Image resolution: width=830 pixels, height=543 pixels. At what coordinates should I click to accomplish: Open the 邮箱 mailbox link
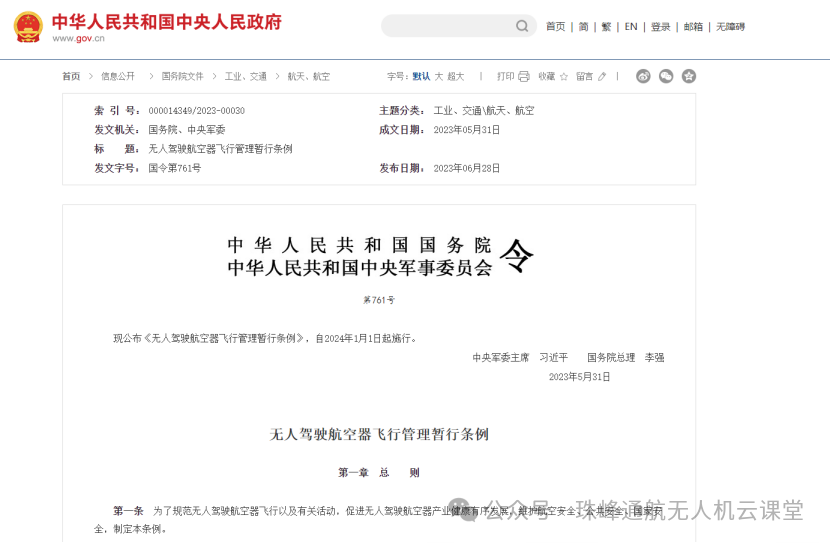pyautogui.click(x=693, y=26)
